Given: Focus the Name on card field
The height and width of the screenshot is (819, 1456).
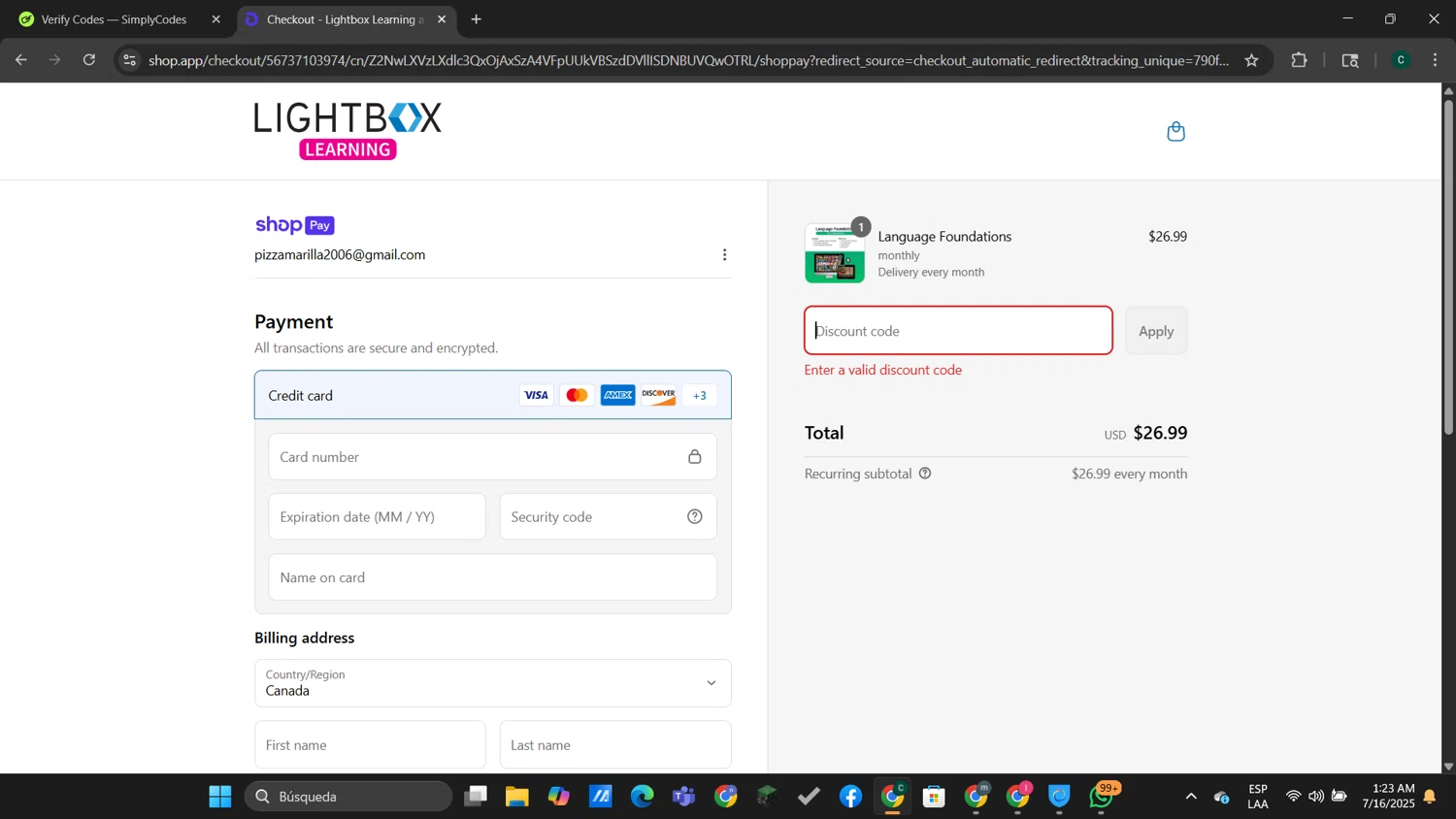Looking at the screenshot, I should click(x=493, y=577).
